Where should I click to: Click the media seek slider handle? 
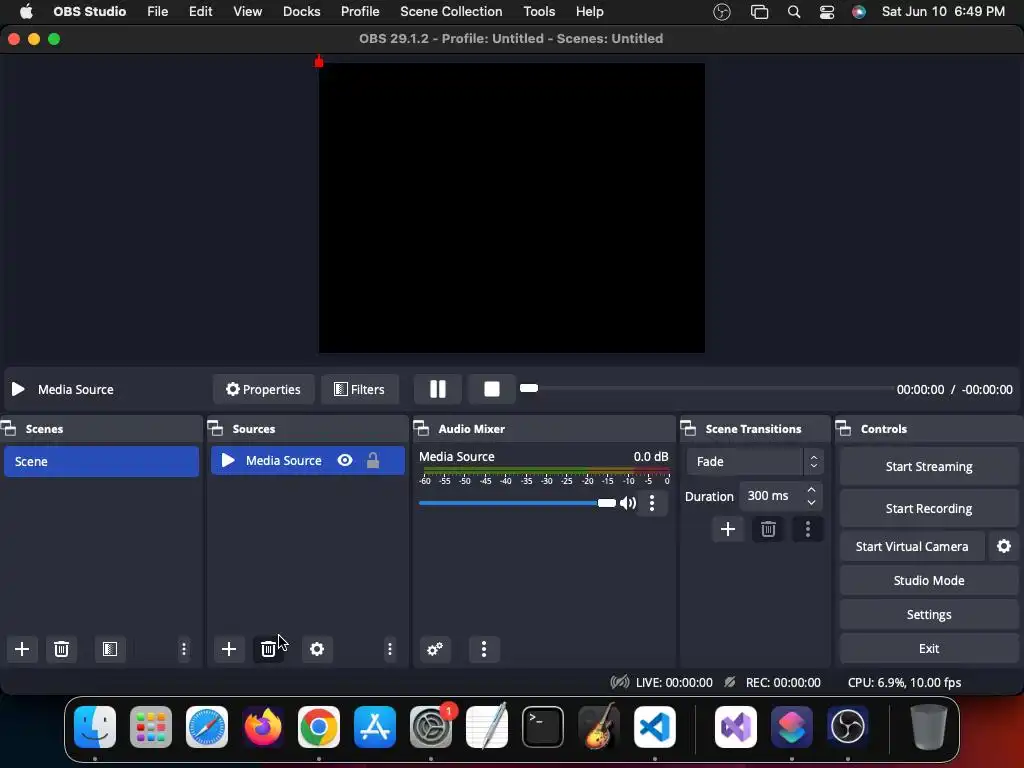529,388
